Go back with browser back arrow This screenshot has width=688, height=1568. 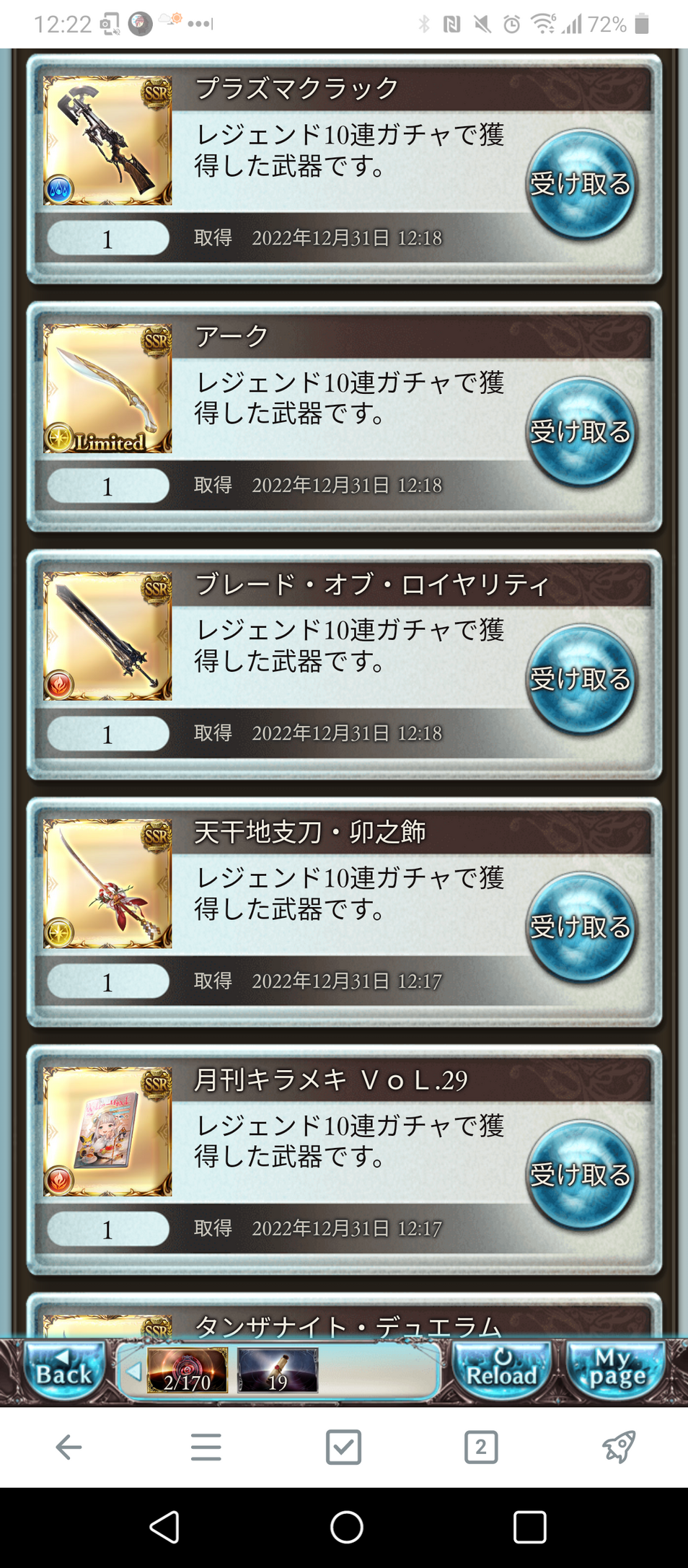click(x=69, y=1447)
